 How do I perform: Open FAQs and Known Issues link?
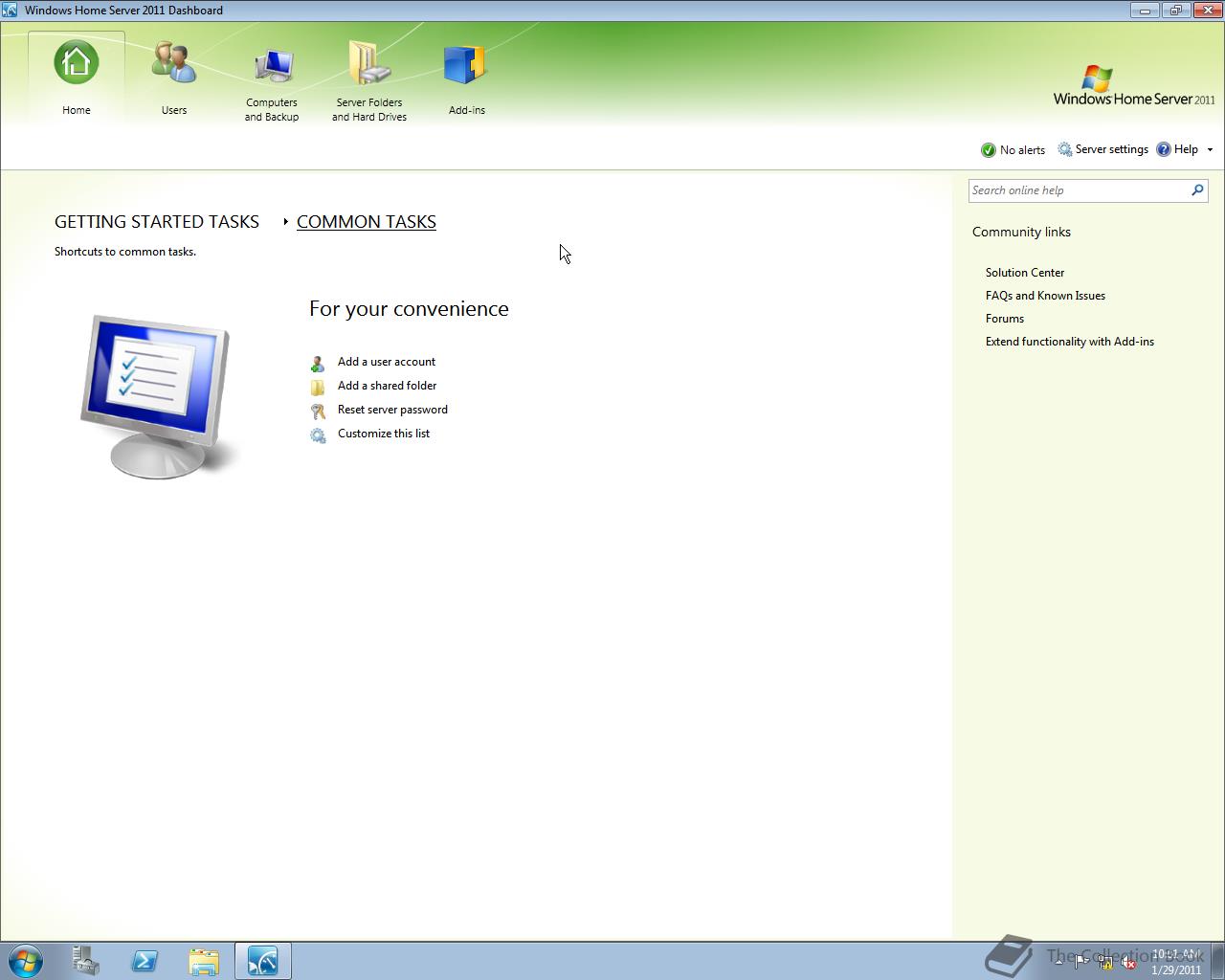click(x=1045, y=296)
